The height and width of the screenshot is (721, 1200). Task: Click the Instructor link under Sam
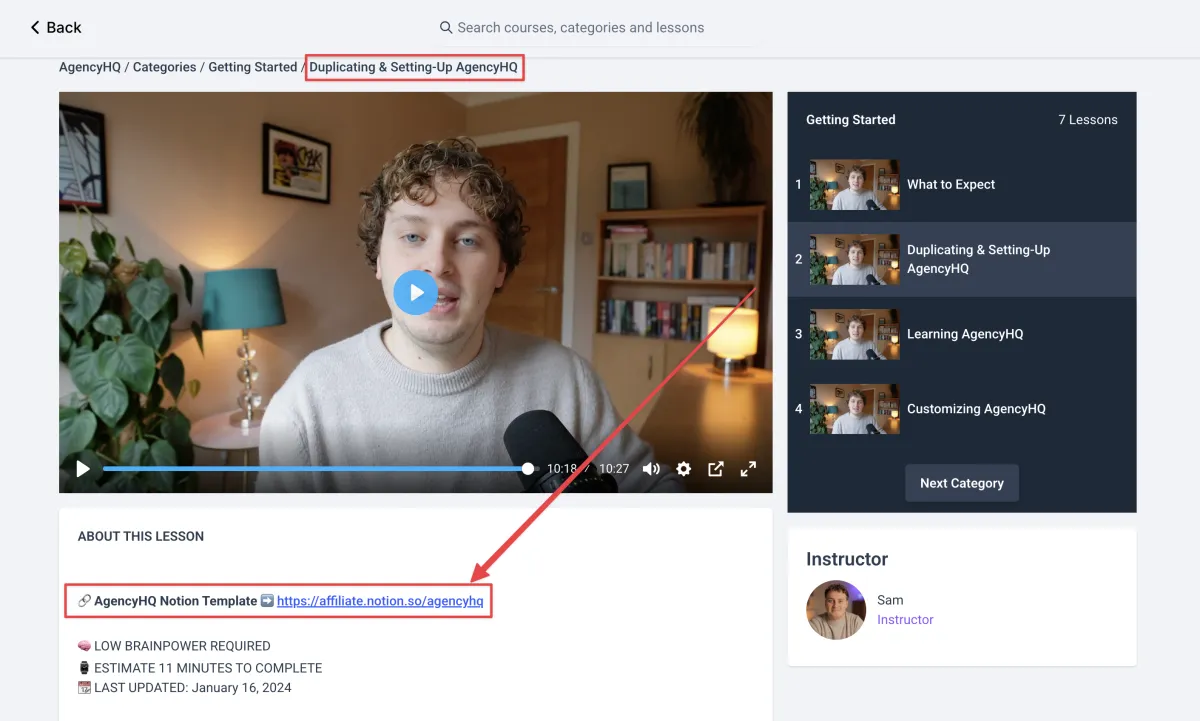pyautogui.click(x=905, y=619)
